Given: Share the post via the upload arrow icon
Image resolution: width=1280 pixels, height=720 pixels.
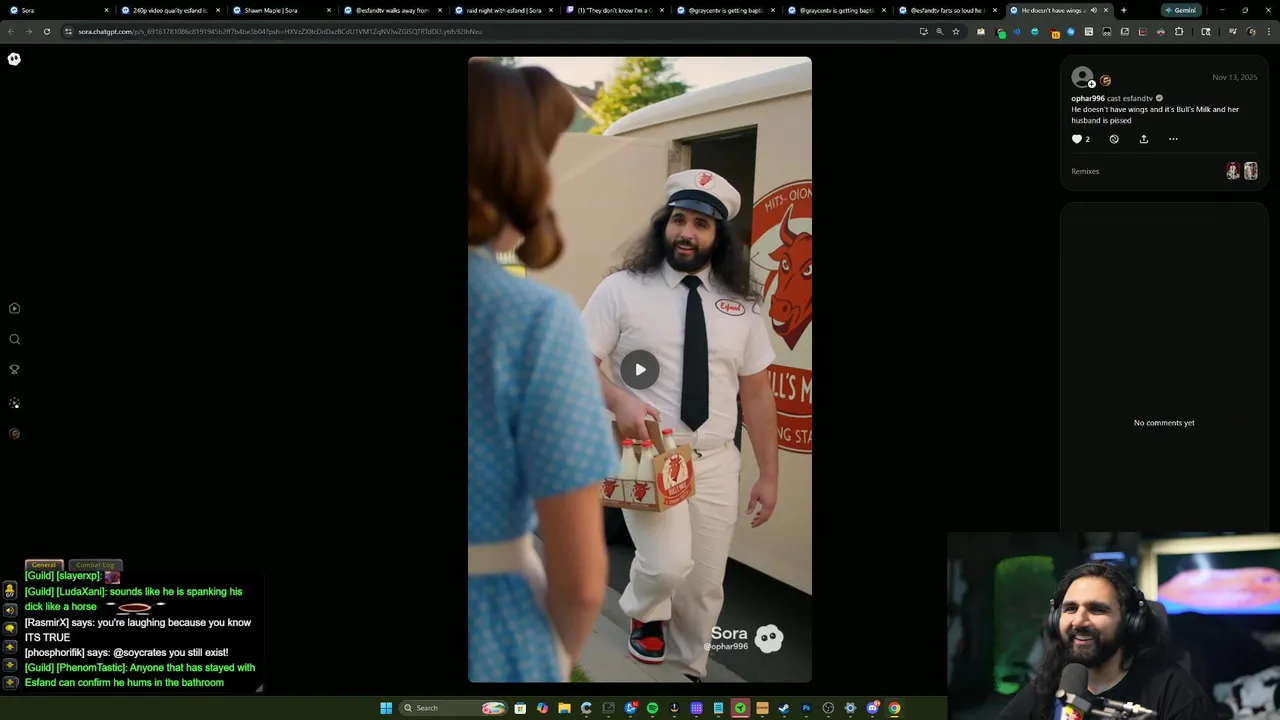Looking at the screenshot, I should 1144,139.
